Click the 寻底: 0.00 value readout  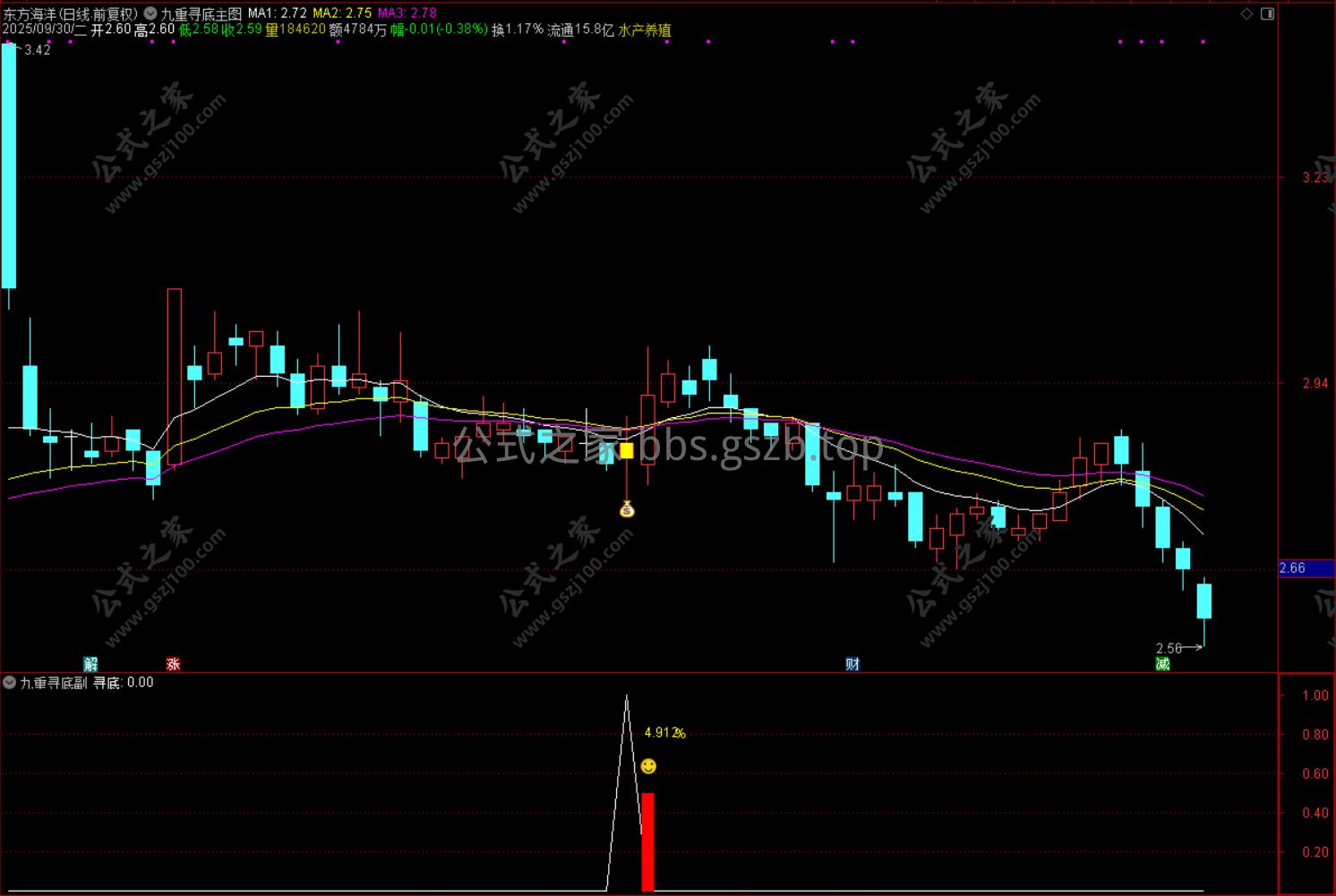tap(124, 682)
